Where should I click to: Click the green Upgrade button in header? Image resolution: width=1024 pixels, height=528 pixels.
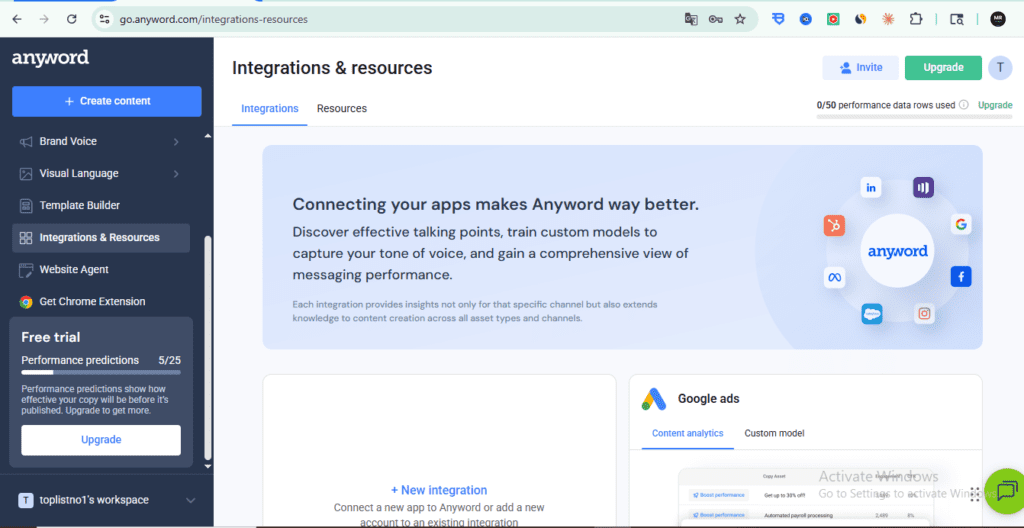pos(943,68)
